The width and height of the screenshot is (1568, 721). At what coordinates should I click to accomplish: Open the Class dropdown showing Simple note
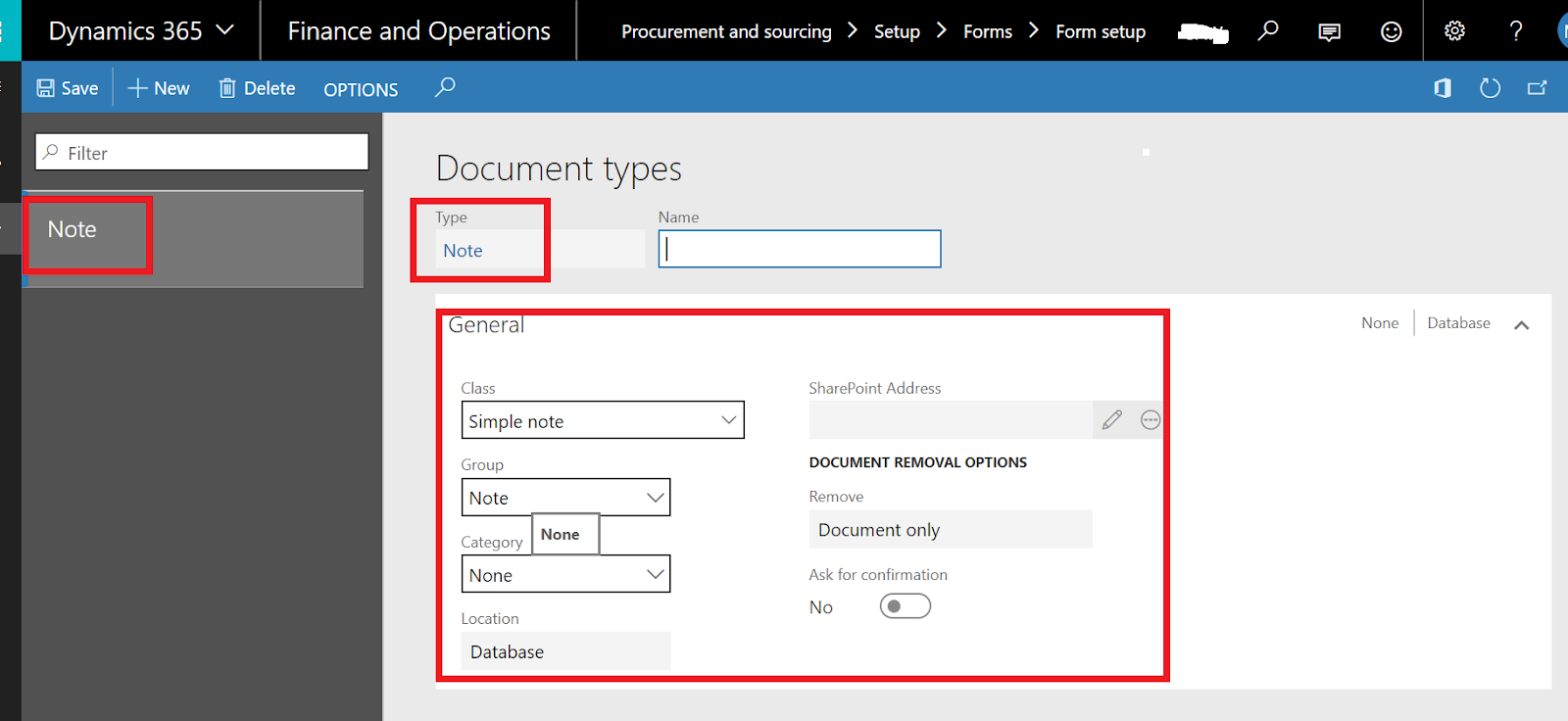pos(602,420)
